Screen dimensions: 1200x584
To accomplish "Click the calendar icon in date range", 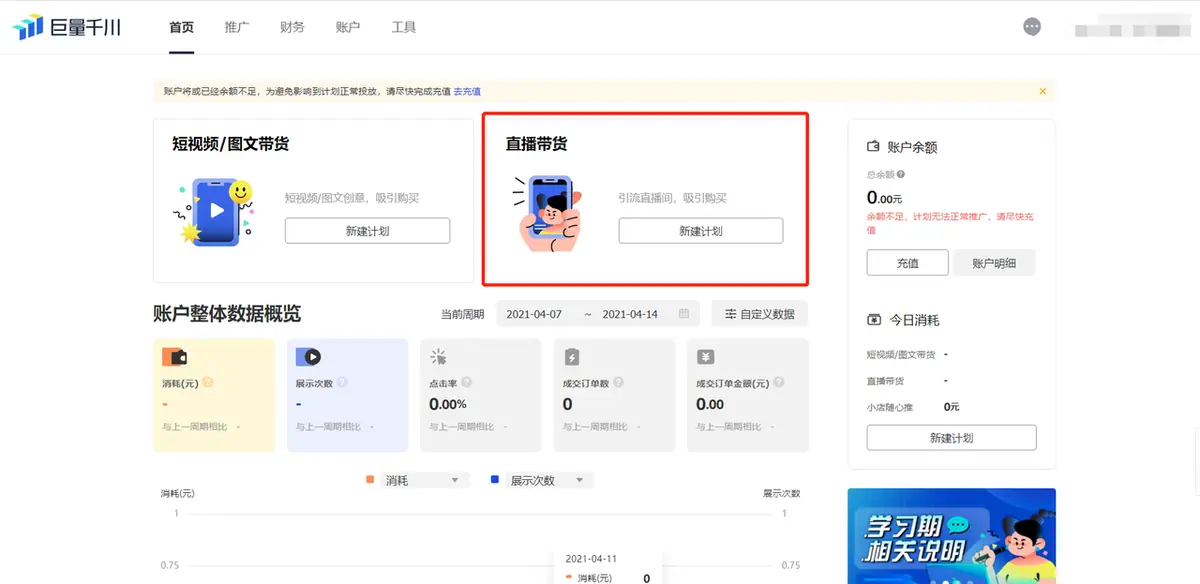I will [x=684, y=314].
